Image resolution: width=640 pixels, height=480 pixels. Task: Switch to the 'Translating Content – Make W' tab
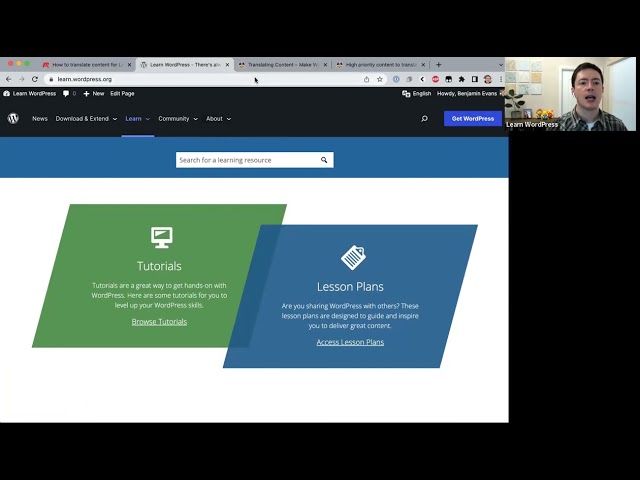282,64
